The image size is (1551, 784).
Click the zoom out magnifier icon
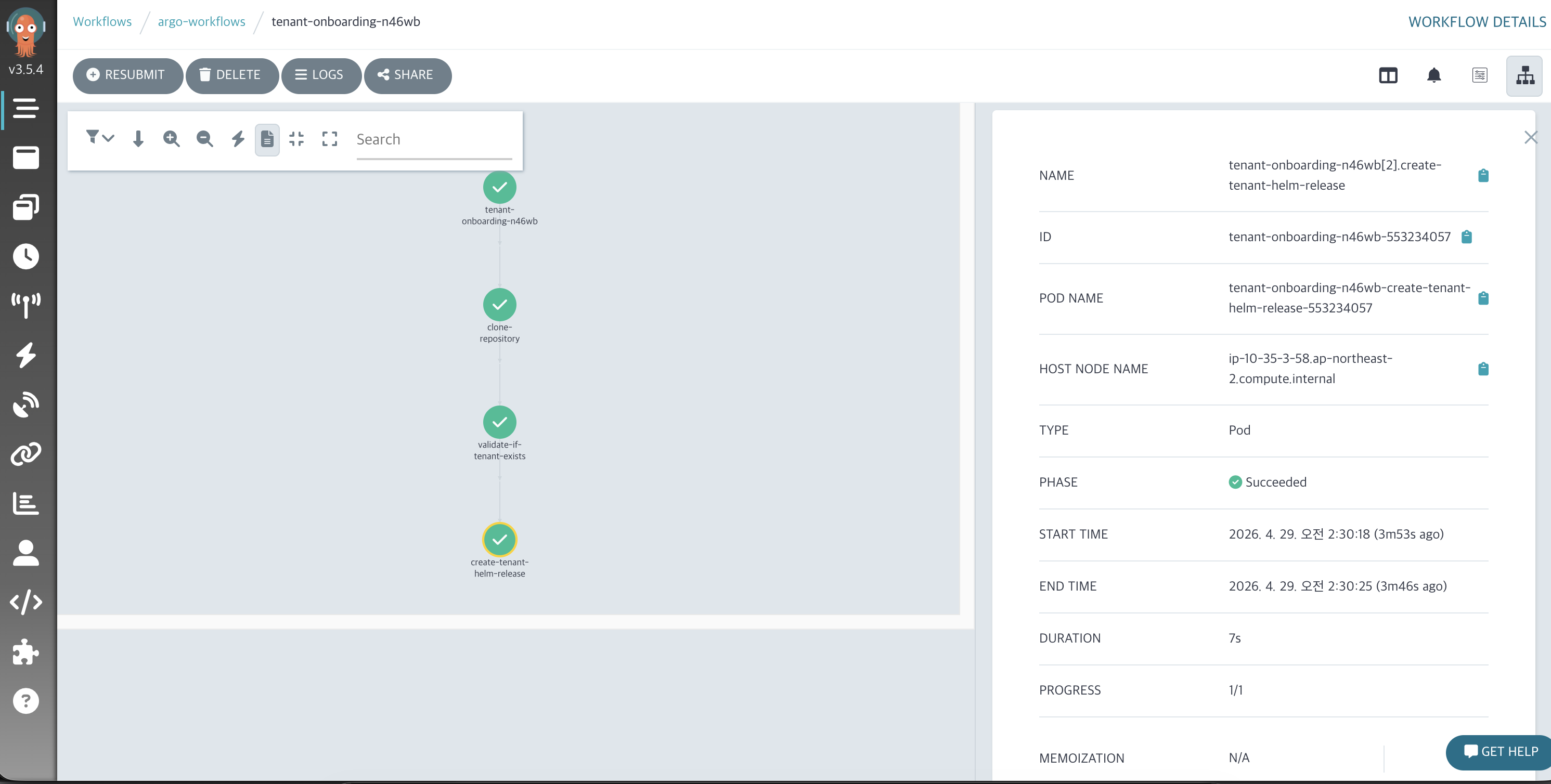(x=205, y=139)
